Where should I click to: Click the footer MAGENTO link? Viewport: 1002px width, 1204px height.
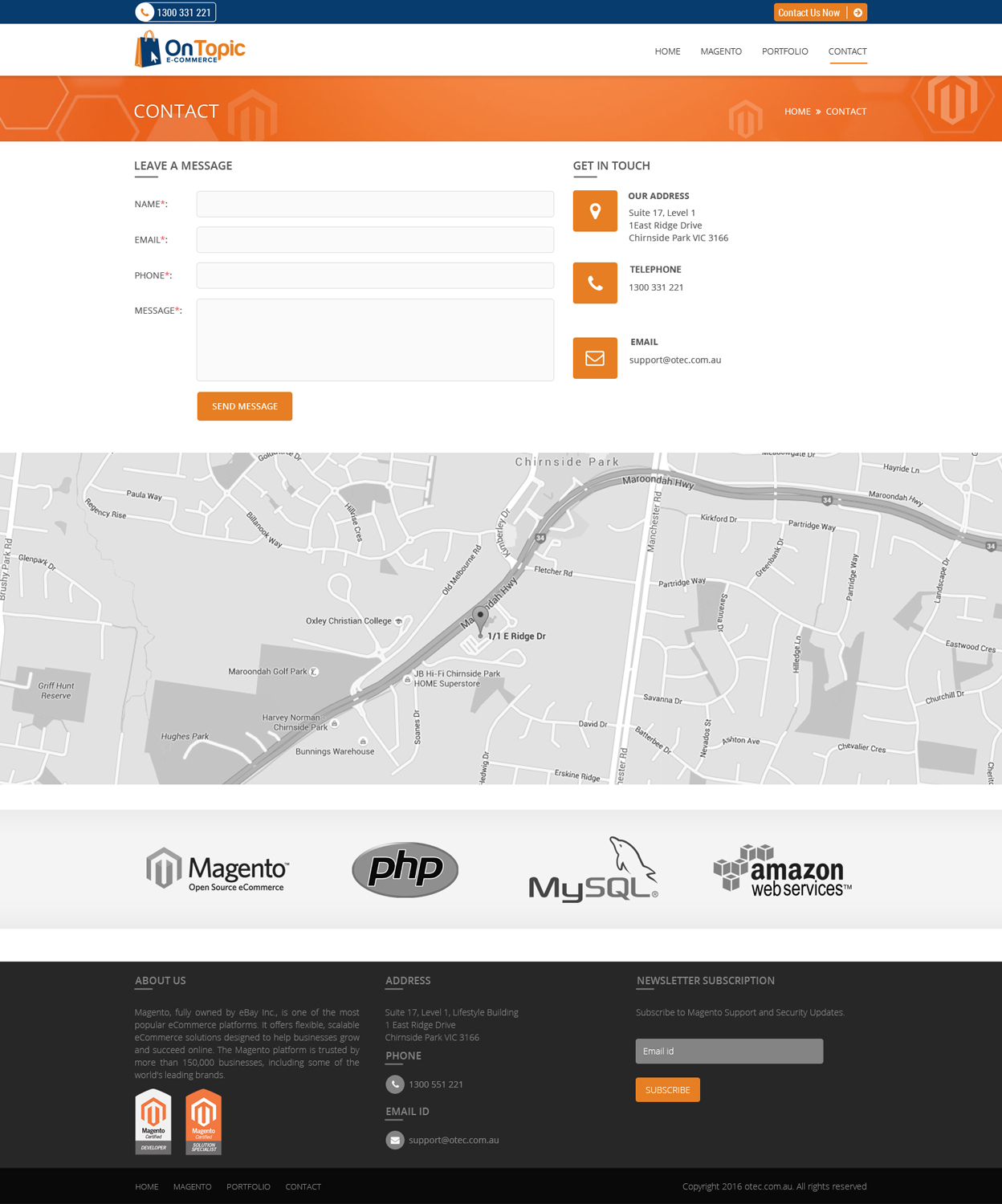click(x=193, y=1186)
